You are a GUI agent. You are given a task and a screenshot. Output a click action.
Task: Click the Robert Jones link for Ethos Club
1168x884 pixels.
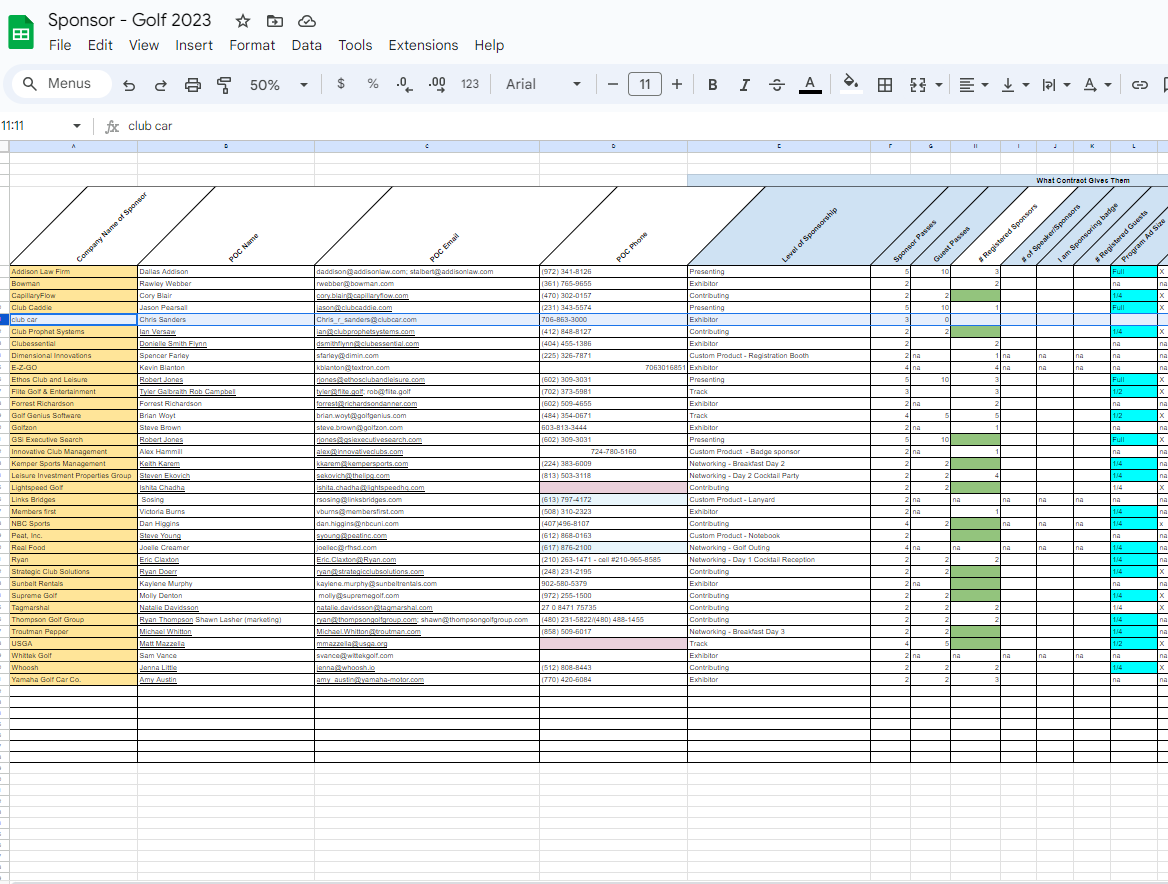coord(161,380)
